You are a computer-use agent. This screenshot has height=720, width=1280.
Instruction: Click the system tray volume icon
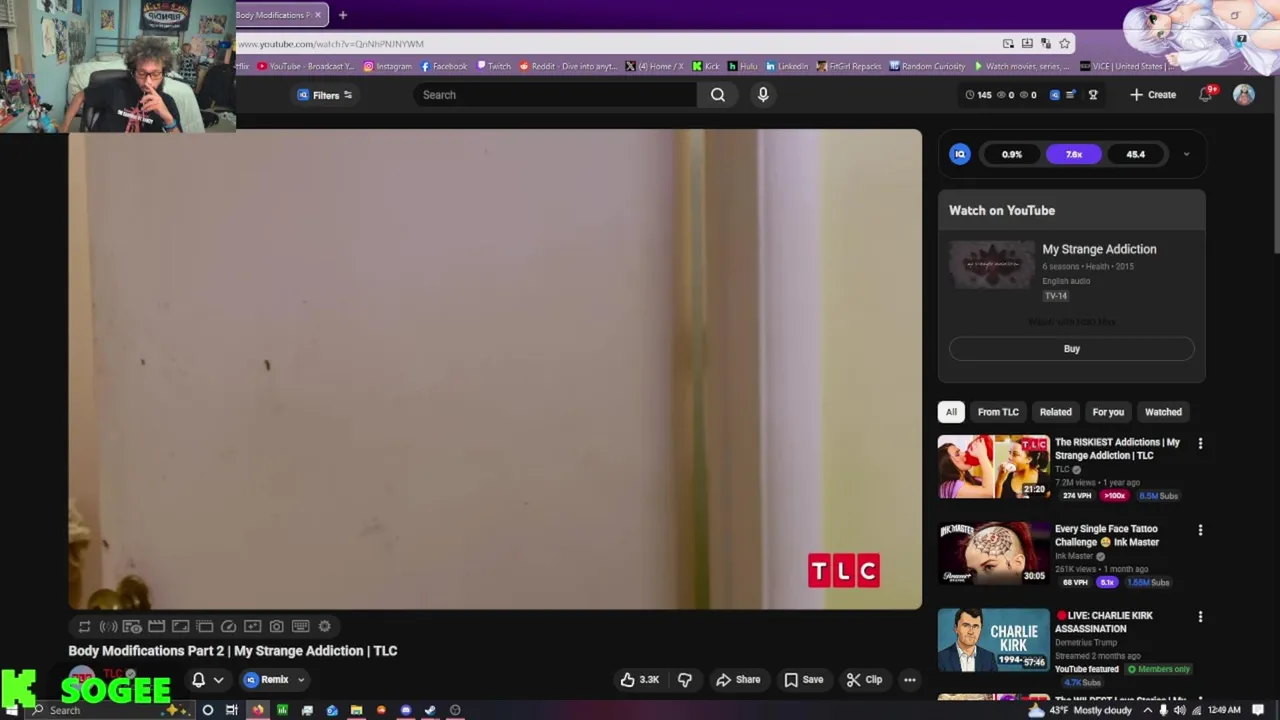point(1179,710)
